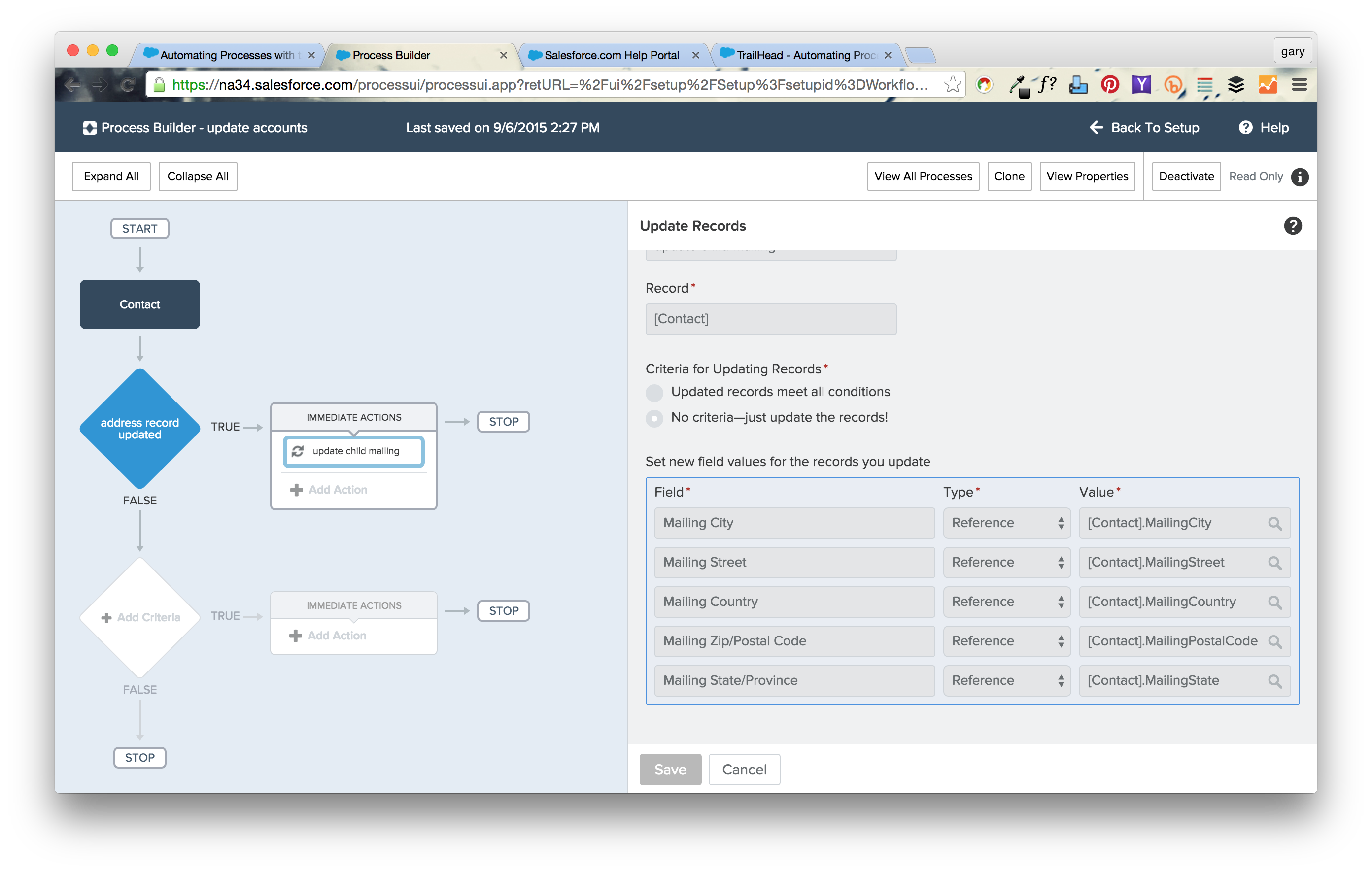Switch to Salesforce.com Help Portal tab
Screen dimensions: 1372x872
point(611,55)
